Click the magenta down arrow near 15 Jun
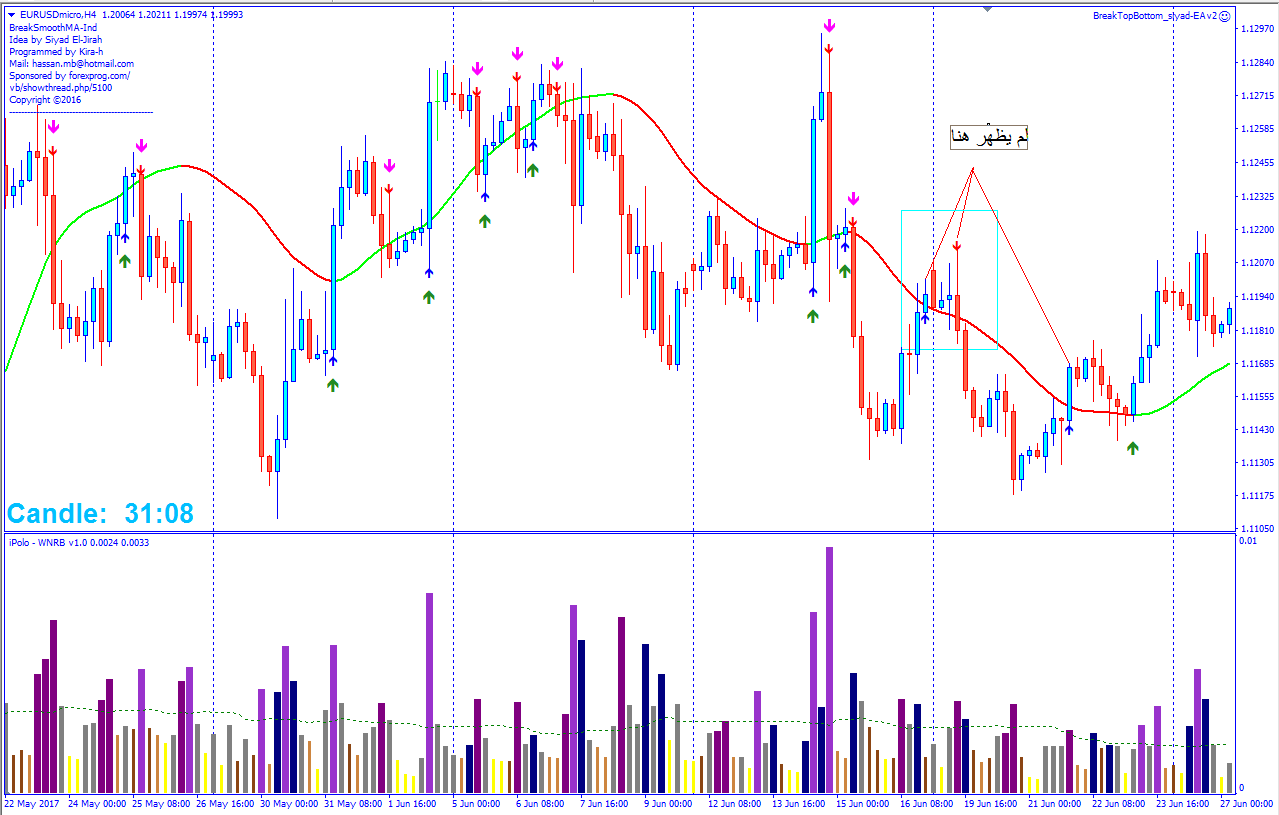Viewport: 1279px width, 815px height. [853, 199]
